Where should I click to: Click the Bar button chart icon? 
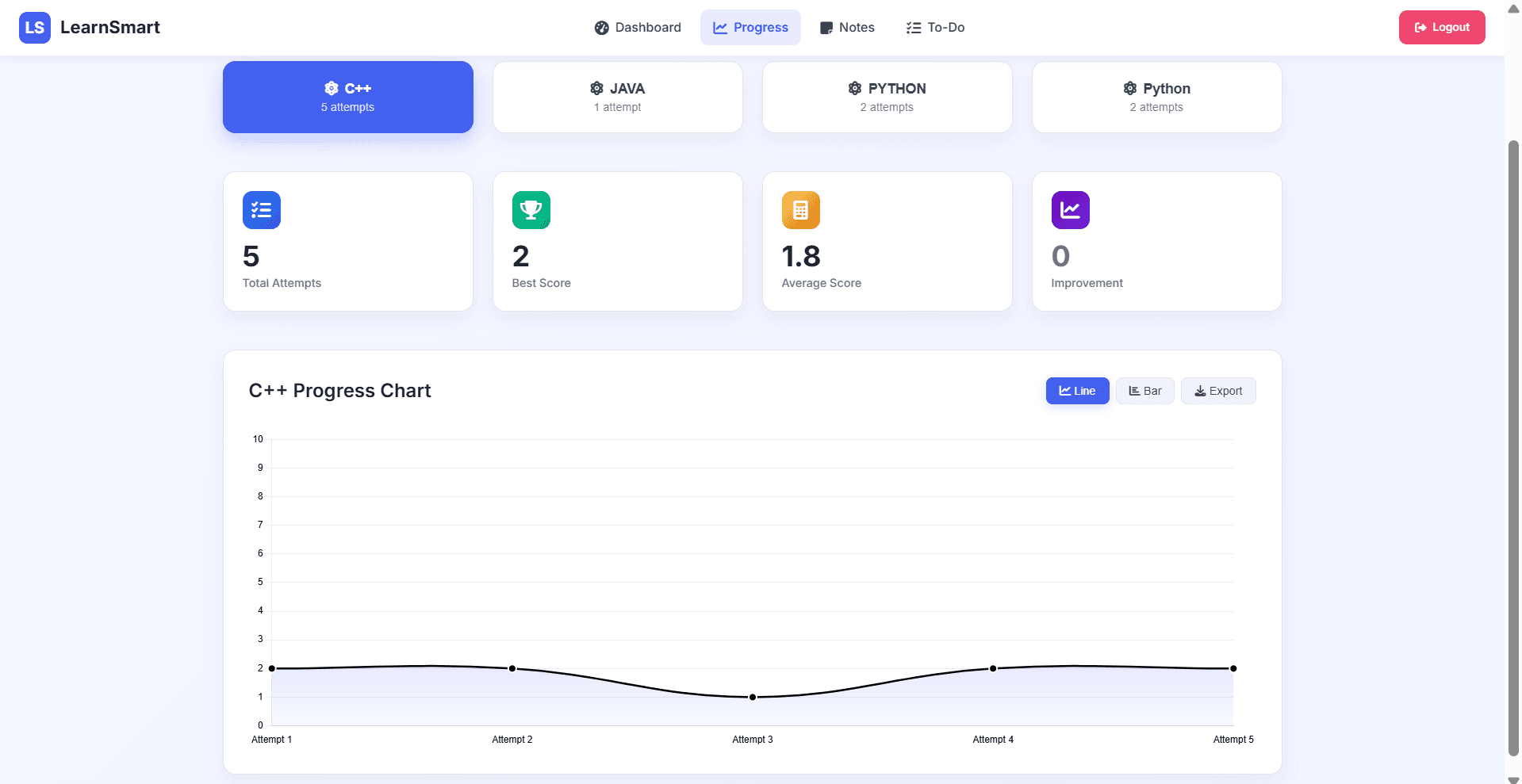pos(1135,391)
